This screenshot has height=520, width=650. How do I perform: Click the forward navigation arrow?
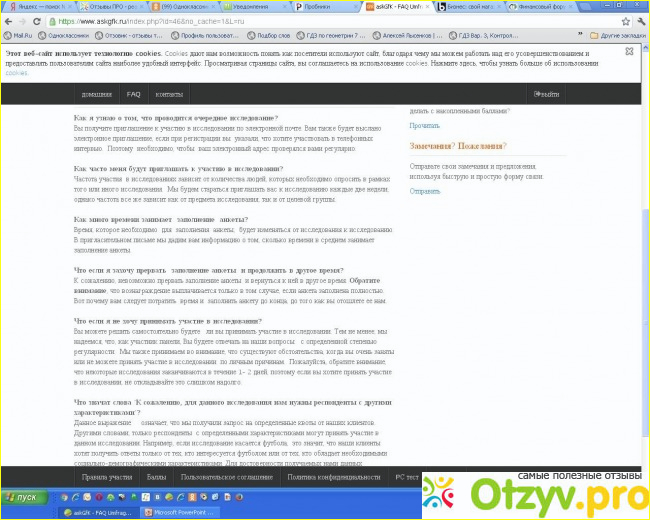coord(24,20)
